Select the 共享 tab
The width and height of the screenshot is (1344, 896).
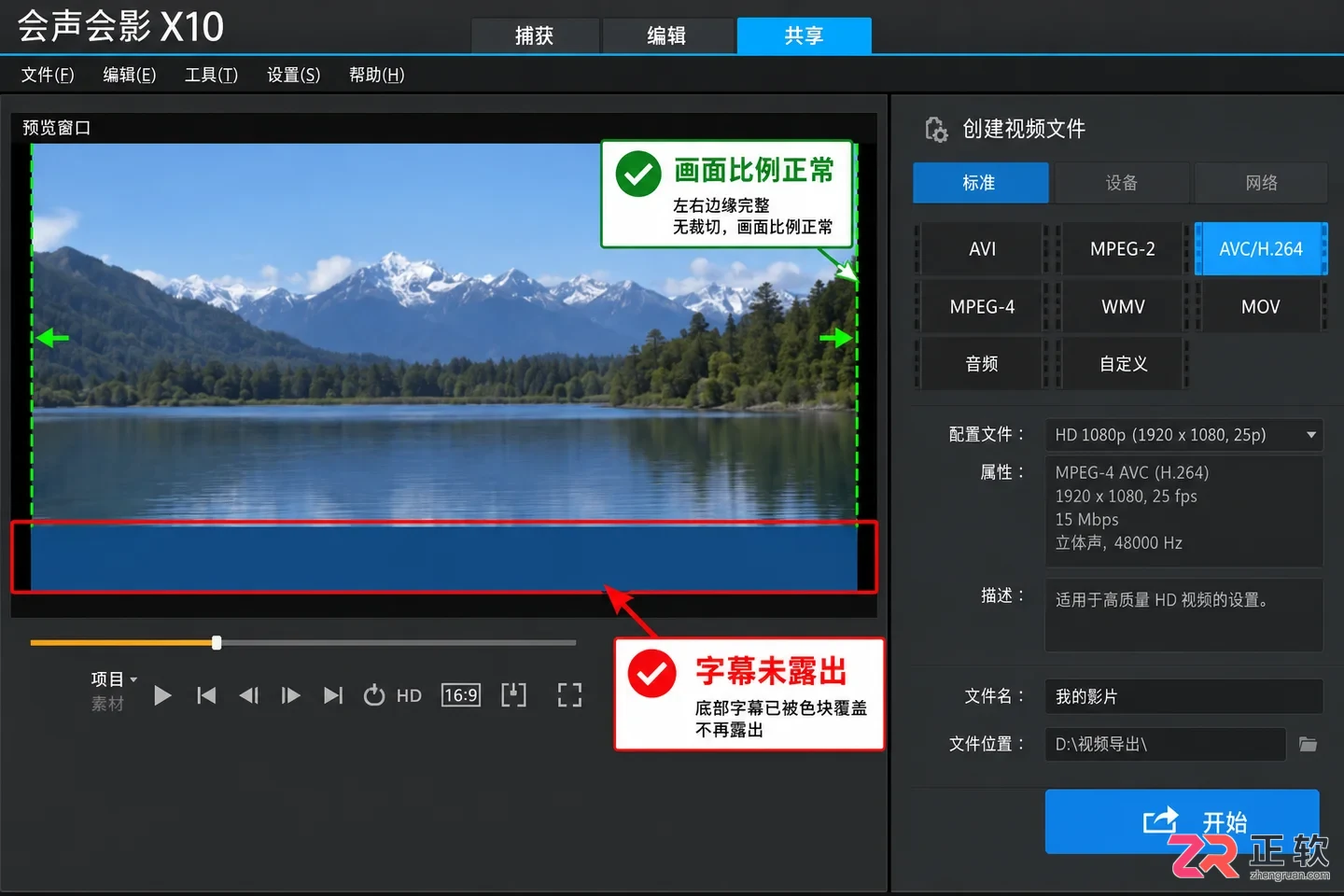click(x=804, y=35)
